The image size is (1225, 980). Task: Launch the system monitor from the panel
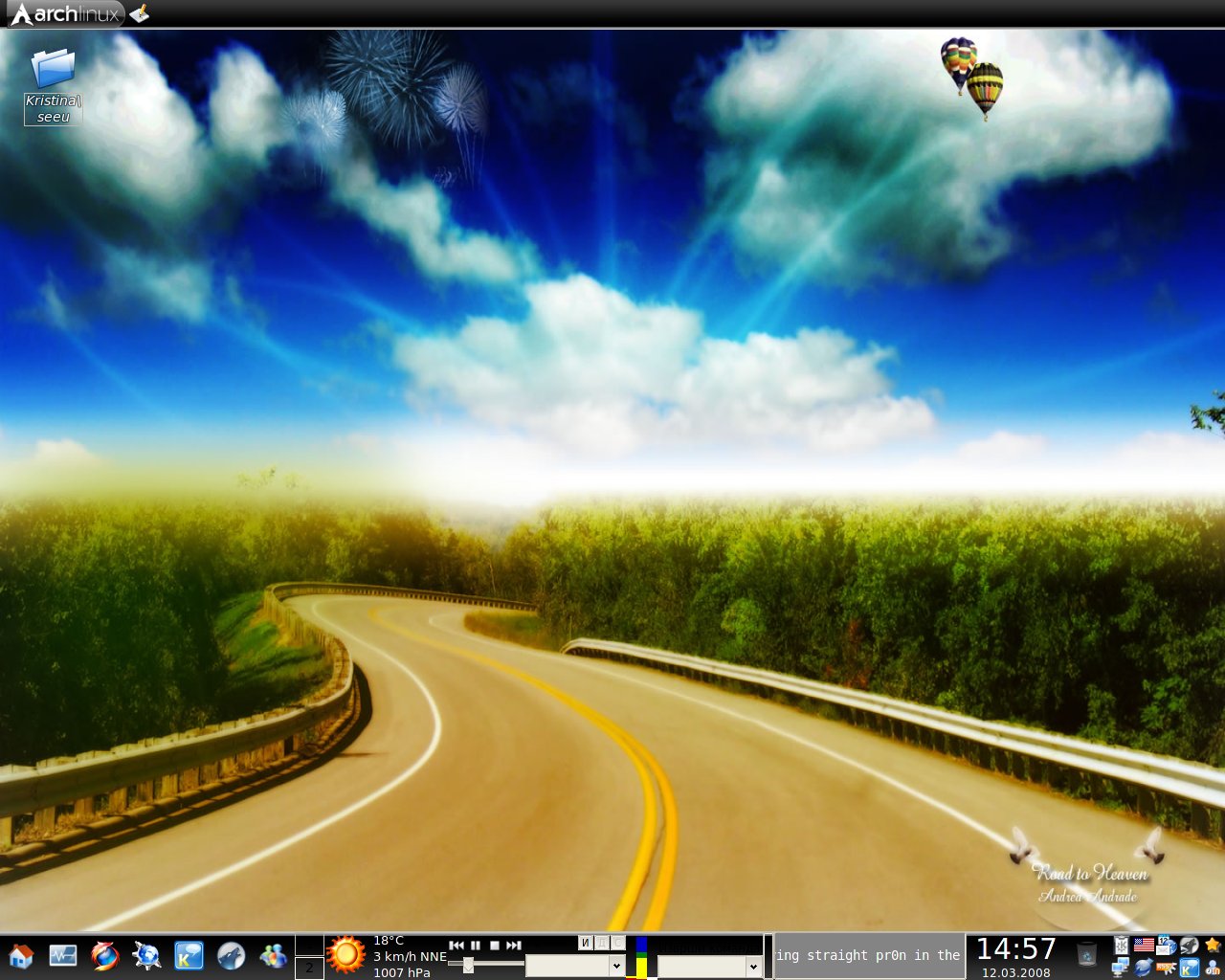coord(63,955)
